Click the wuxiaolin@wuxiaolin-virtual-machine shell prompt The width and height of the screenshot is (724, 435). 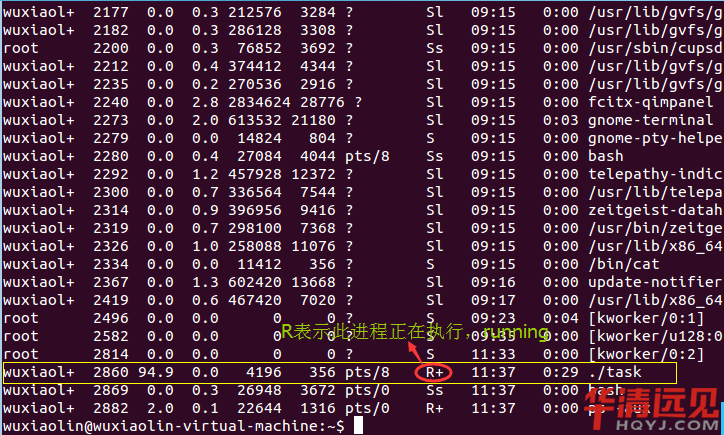coord(172,426)
